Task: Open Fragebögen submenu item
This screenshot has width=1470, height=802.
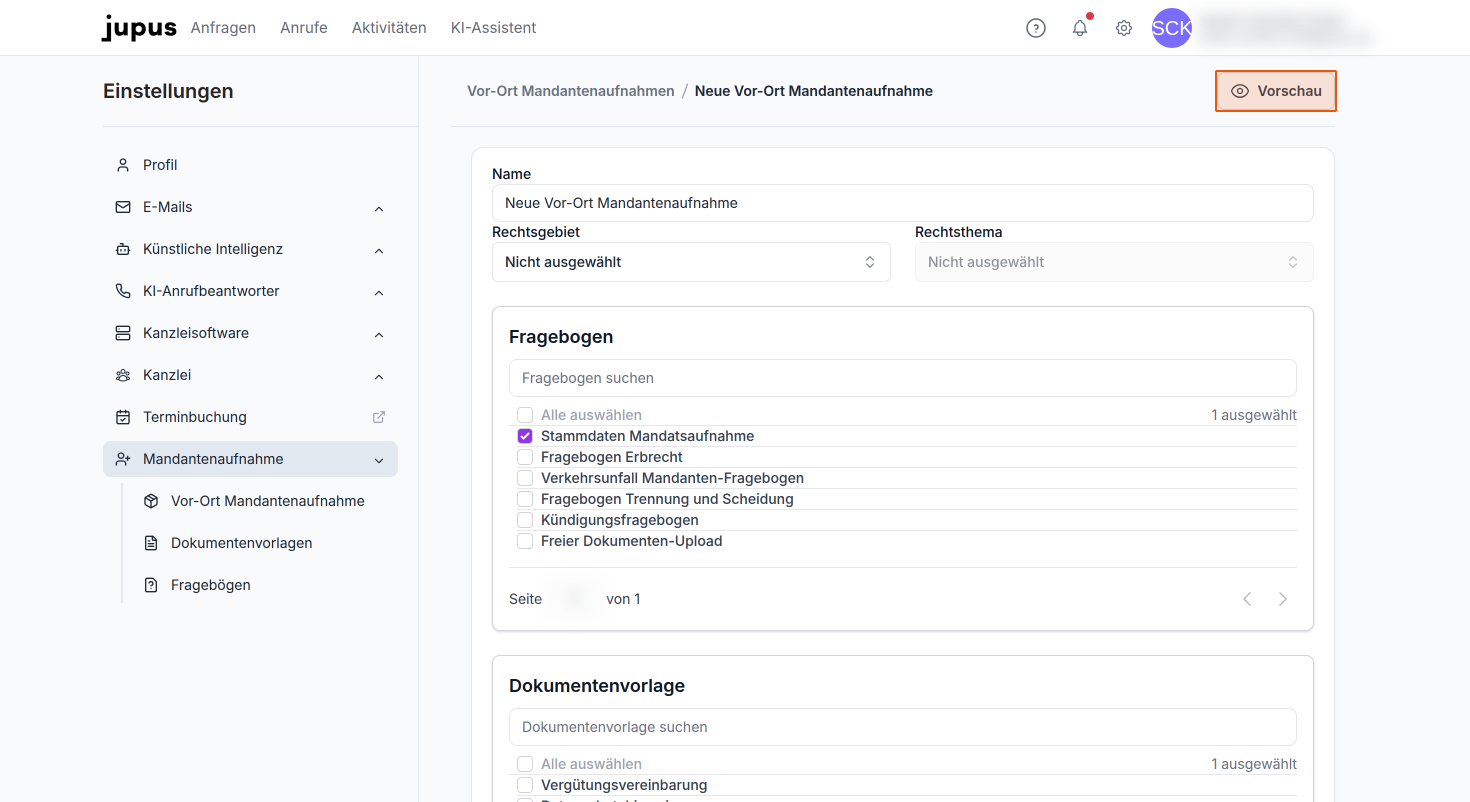Action: click(211, 585)
